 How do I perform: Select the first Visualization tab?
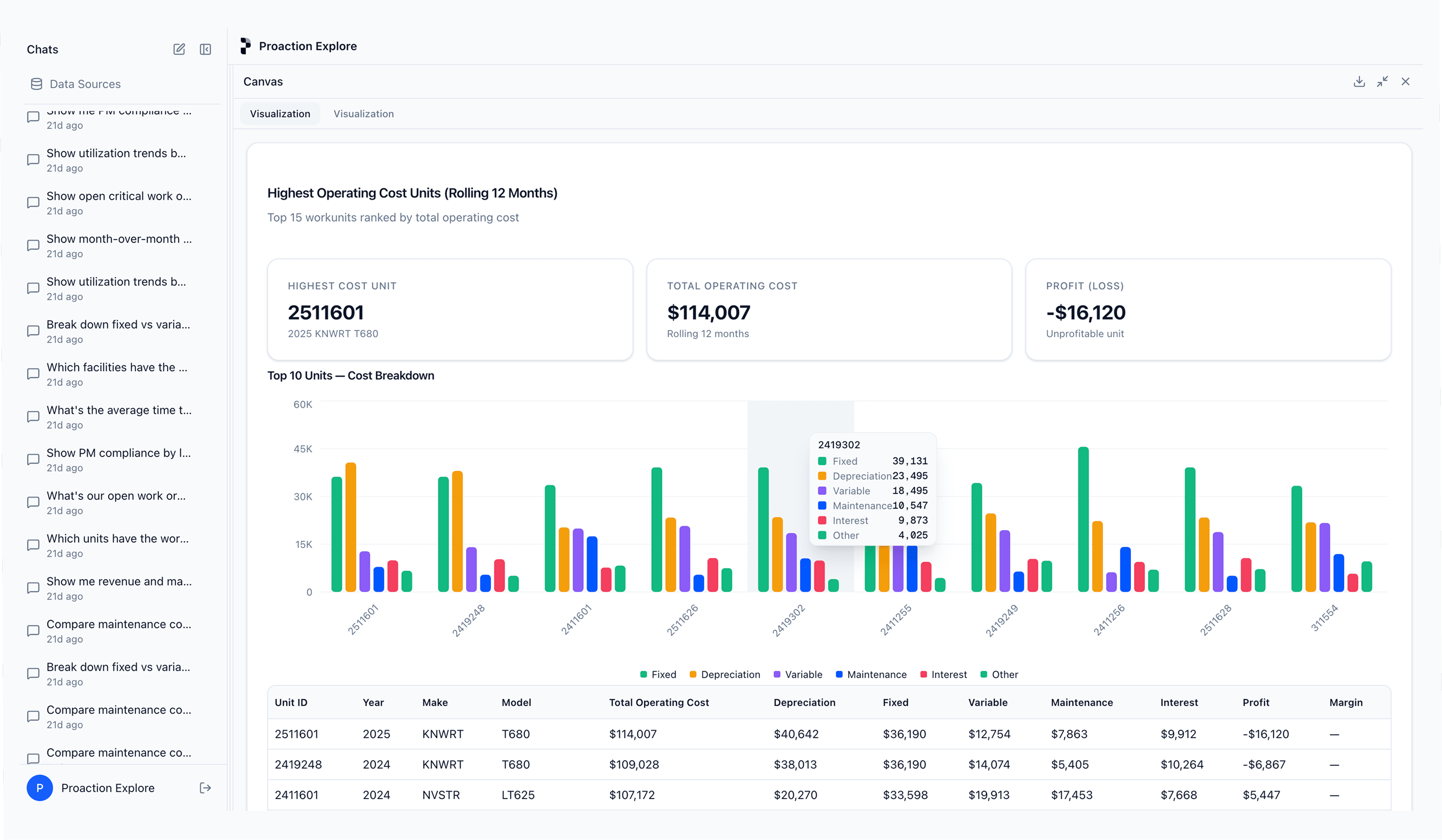(280, 114)
